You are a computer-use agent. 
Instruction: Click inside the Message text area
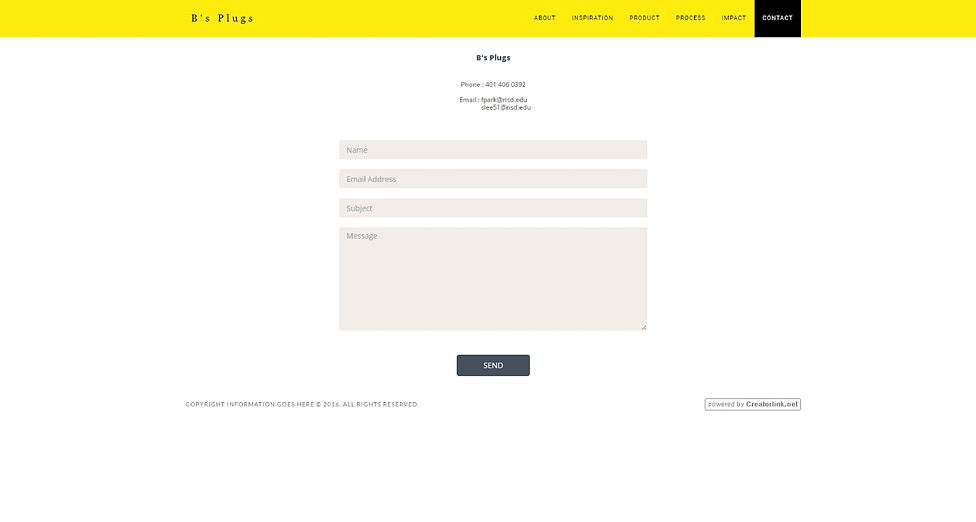[x=493, y=279]
